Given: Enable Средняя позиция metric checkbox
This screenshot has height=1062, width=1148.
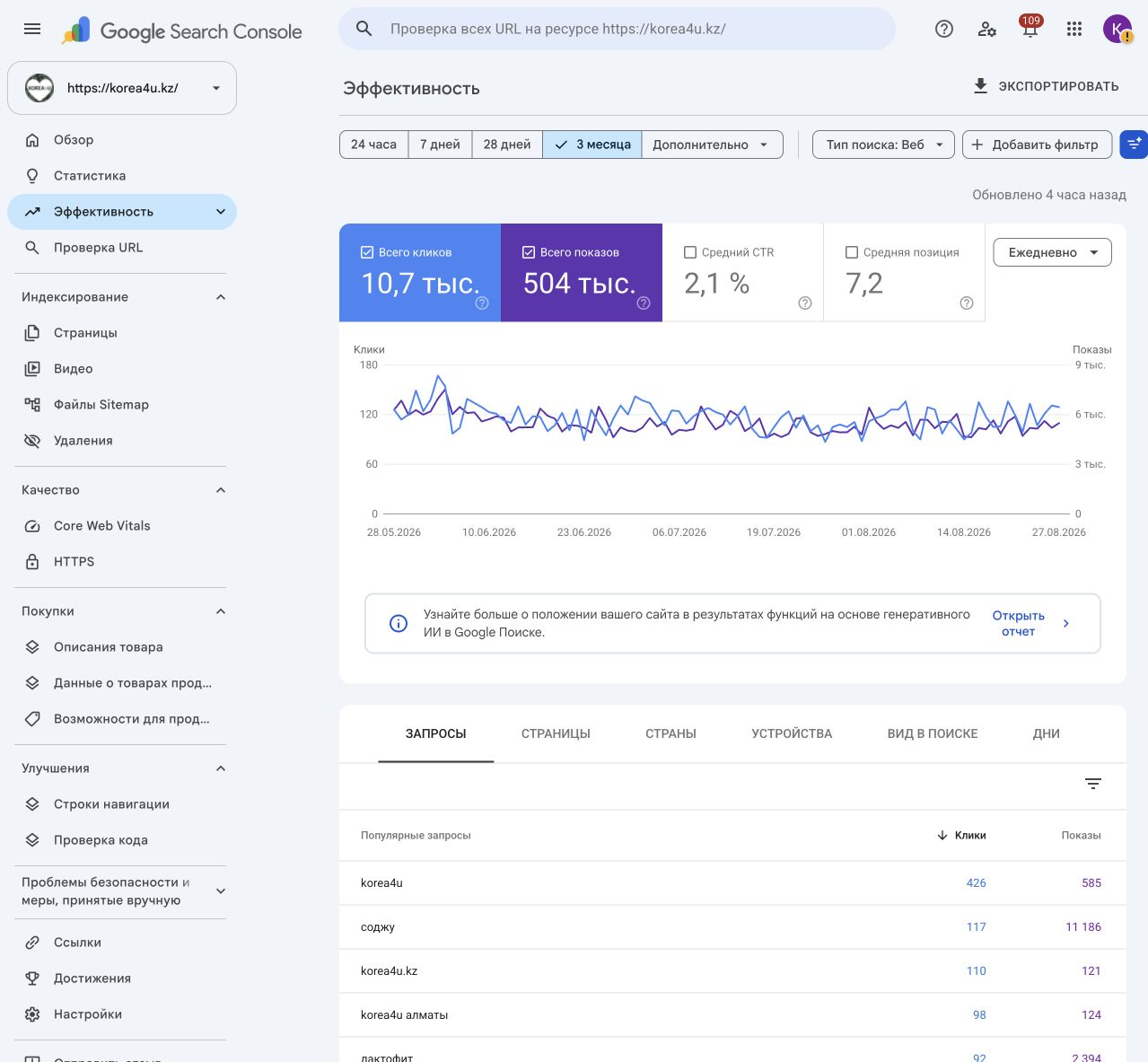Looking at the screenshot, I should (x=852, y=252).
